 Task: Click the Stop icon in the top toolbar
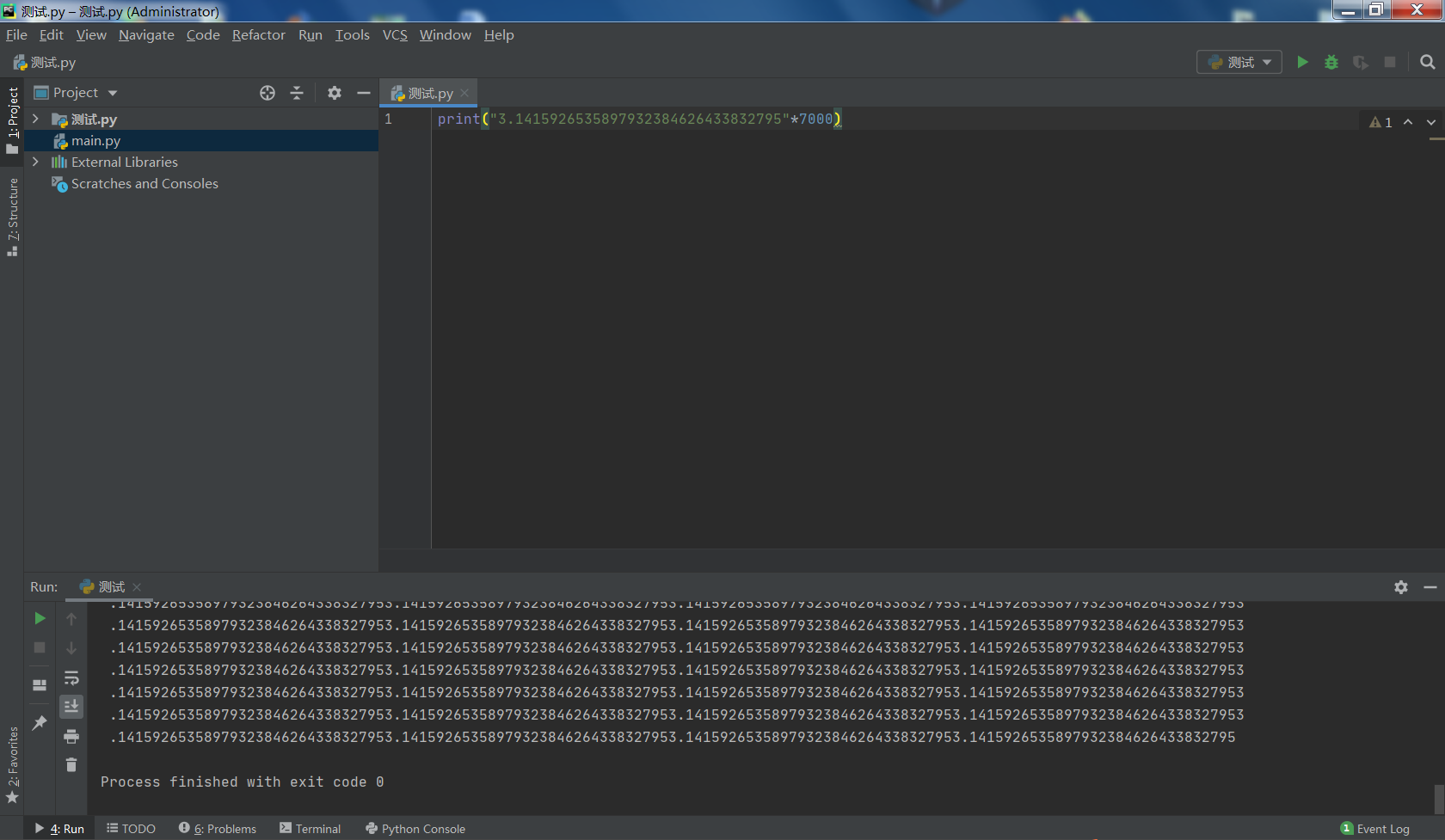pos(1390,62)
